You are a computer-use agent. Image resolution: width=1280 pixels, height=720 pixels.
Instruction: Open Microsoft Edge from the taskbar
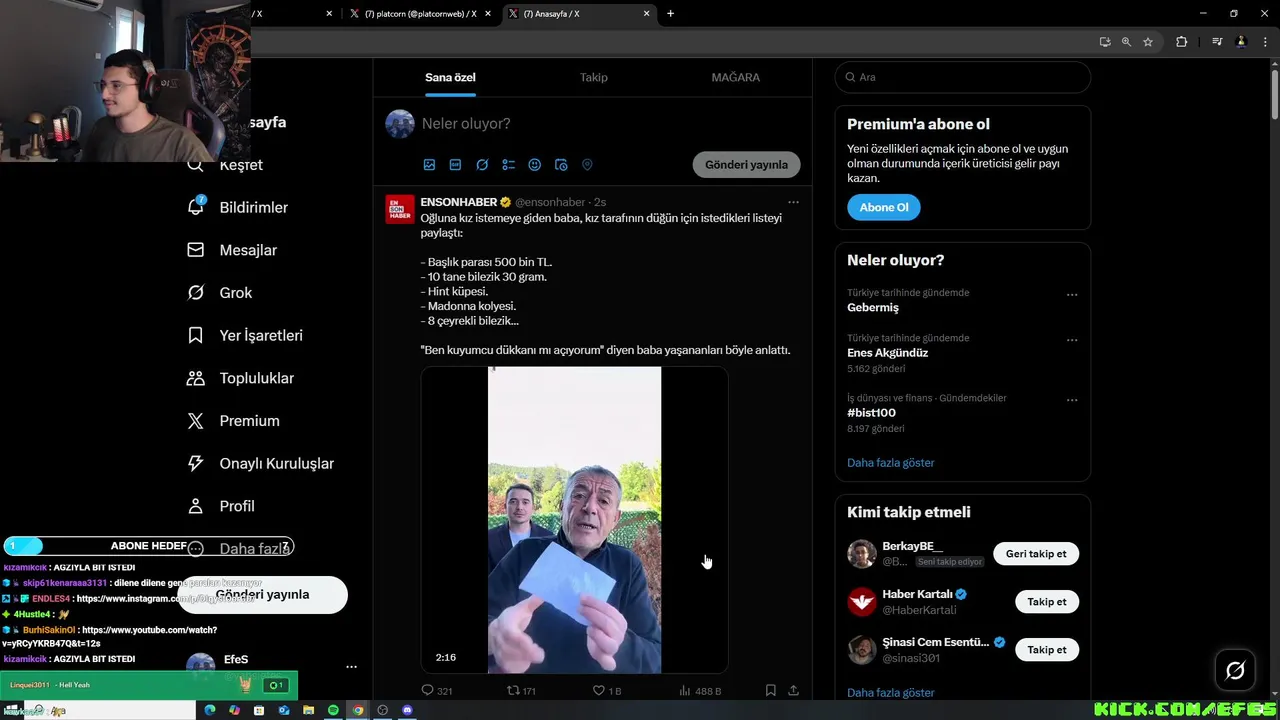point(210,710)
